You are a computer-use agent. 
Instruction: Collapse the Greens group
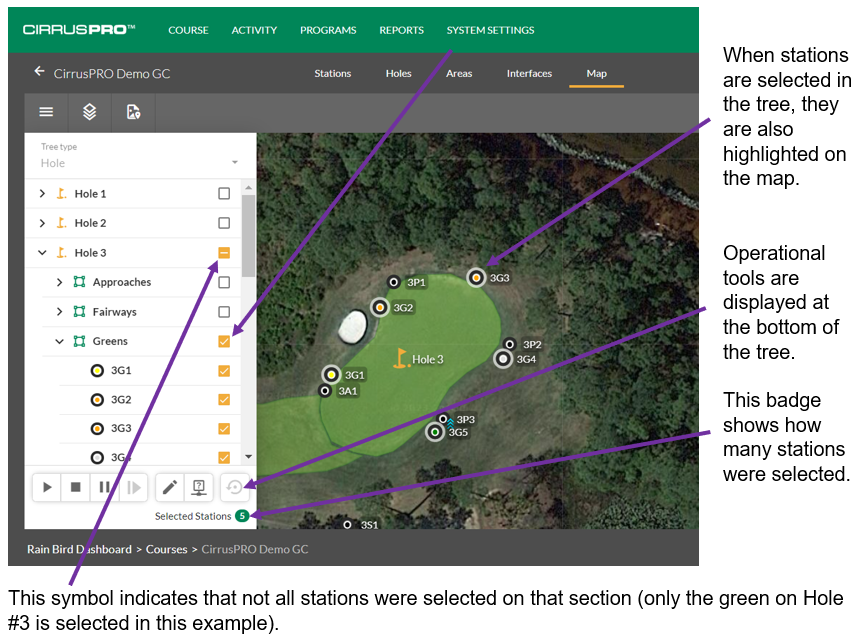click(x=60, y=341)
